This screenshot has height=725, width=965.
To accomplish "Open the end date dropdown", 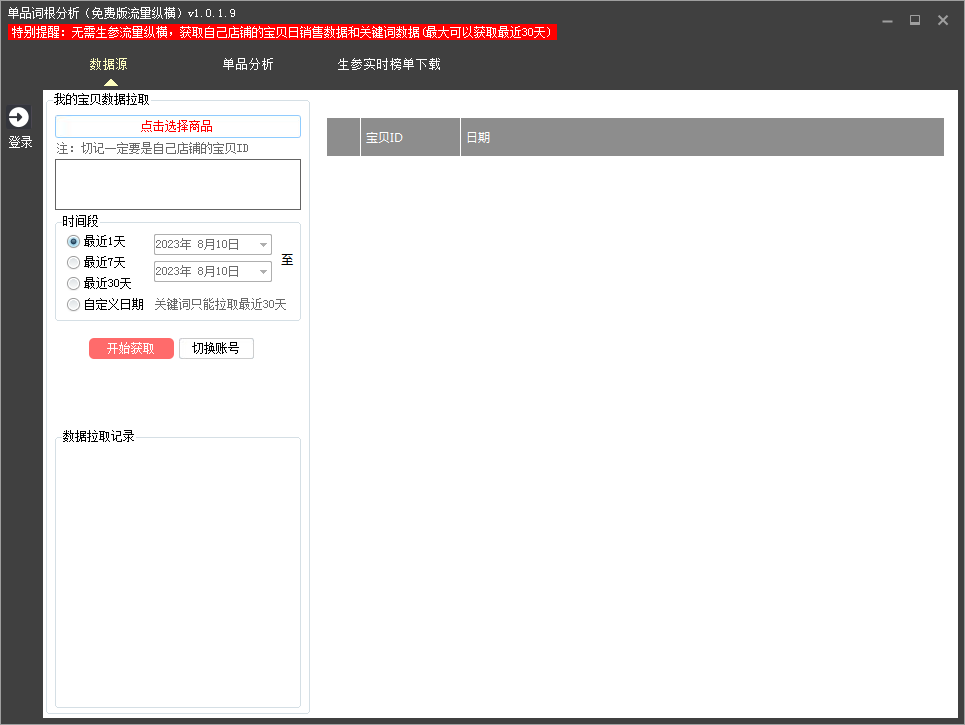I will tap(263, 272).
